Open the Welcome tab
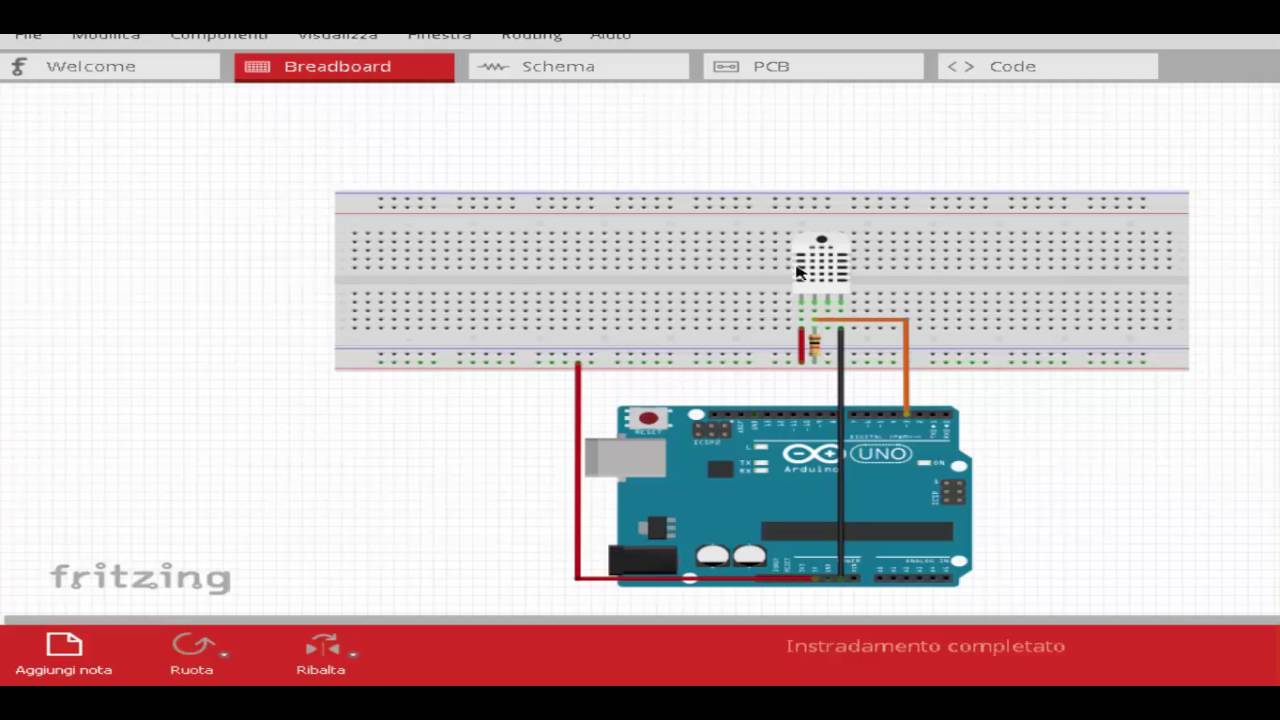The width and height of the screenshot is (1280, 720). pyautogui.click(x=110, y=66)
